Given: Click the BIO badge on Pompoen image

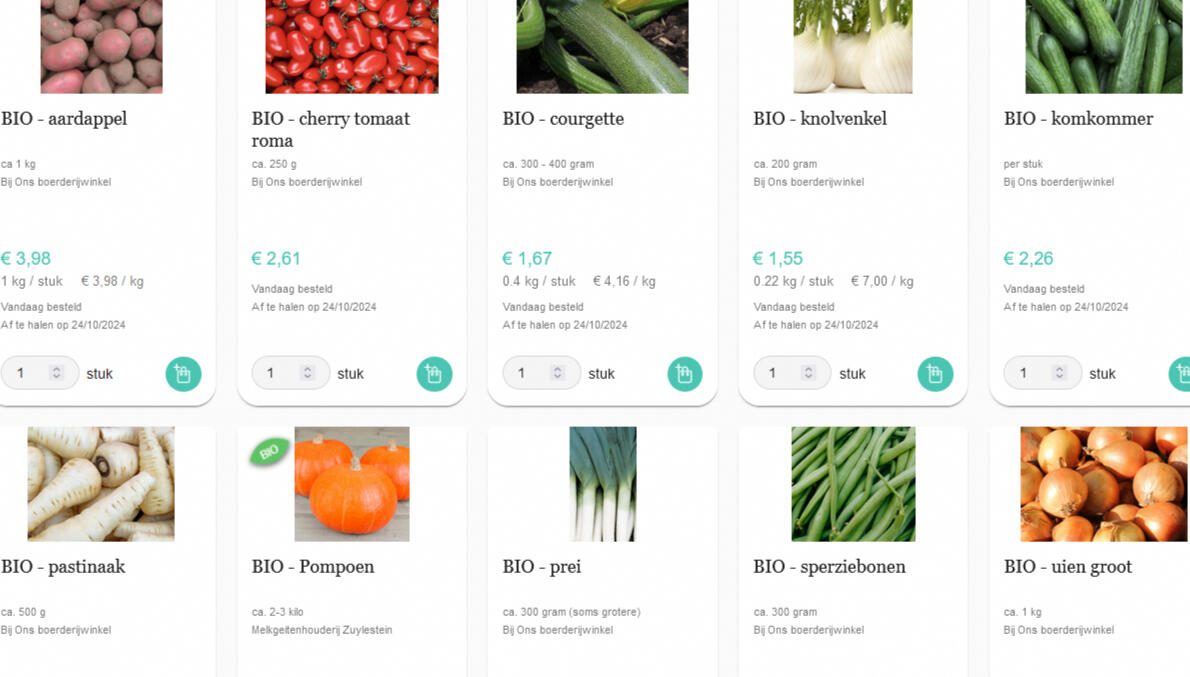Looking at the screenshot, I should pos(268,452).
